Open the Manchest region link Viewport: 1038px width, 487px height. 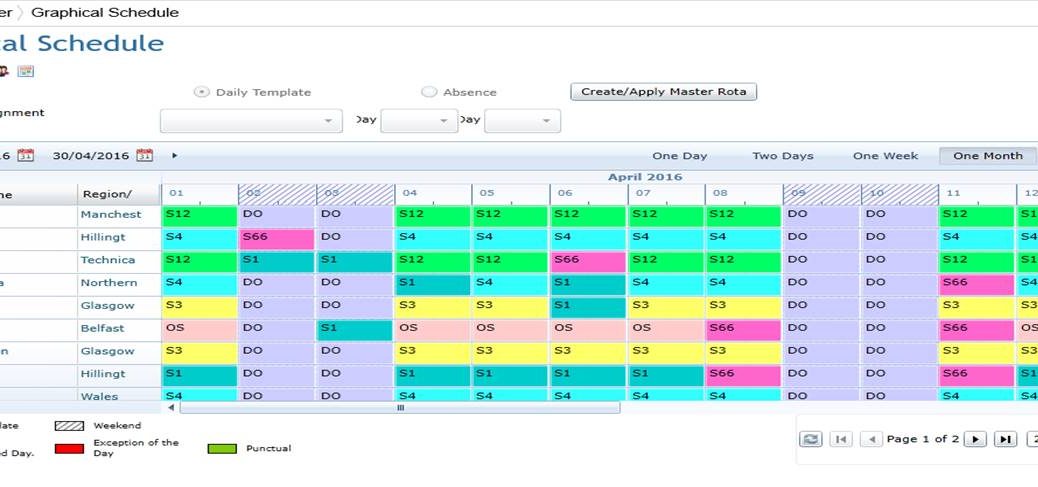click(x=110, y=214)
